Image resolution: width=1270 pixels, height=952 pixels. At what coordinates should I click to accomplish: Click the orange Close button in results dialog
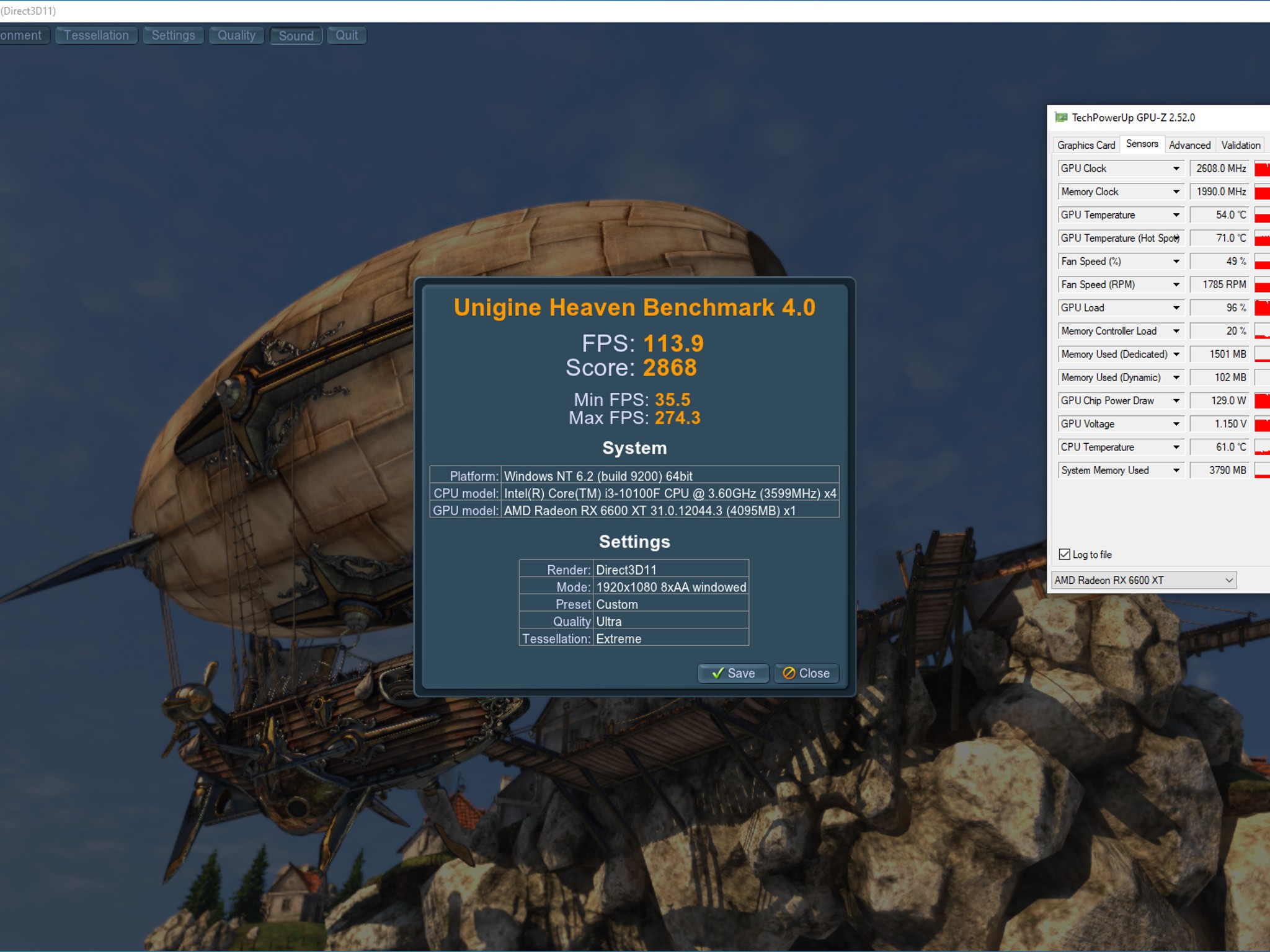pyautogui.click(x=806, y=673)
